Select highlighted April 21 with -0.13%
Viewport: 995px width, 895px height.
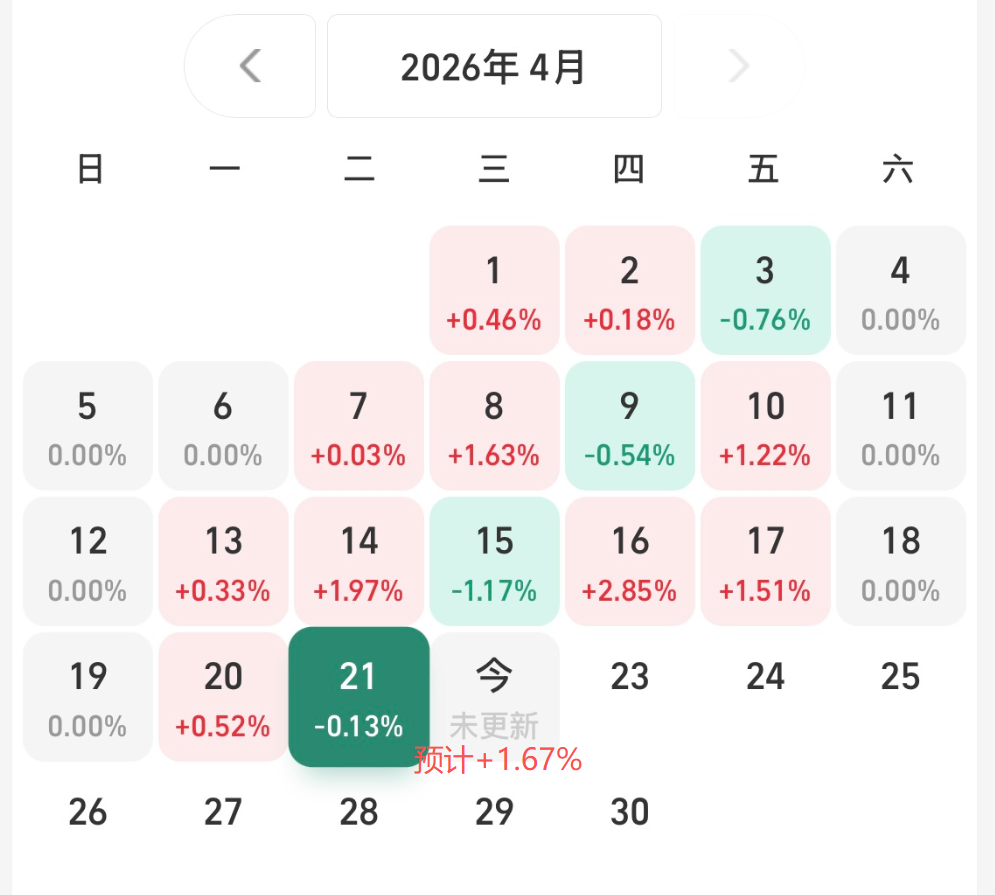pyautogui.click(x=359, y=697)
